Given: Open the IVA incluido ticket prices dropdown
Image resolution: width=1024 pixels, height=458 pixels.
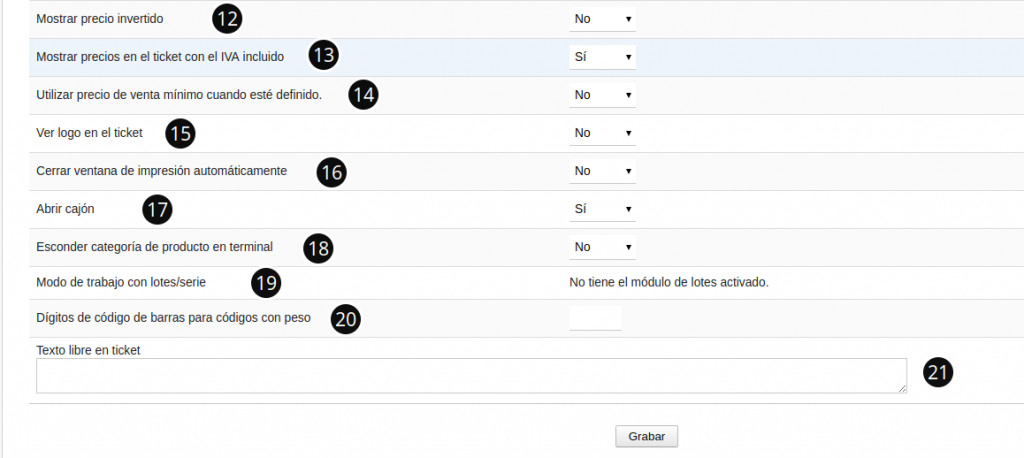Looking at the screenshot, I should click(602, 57).
